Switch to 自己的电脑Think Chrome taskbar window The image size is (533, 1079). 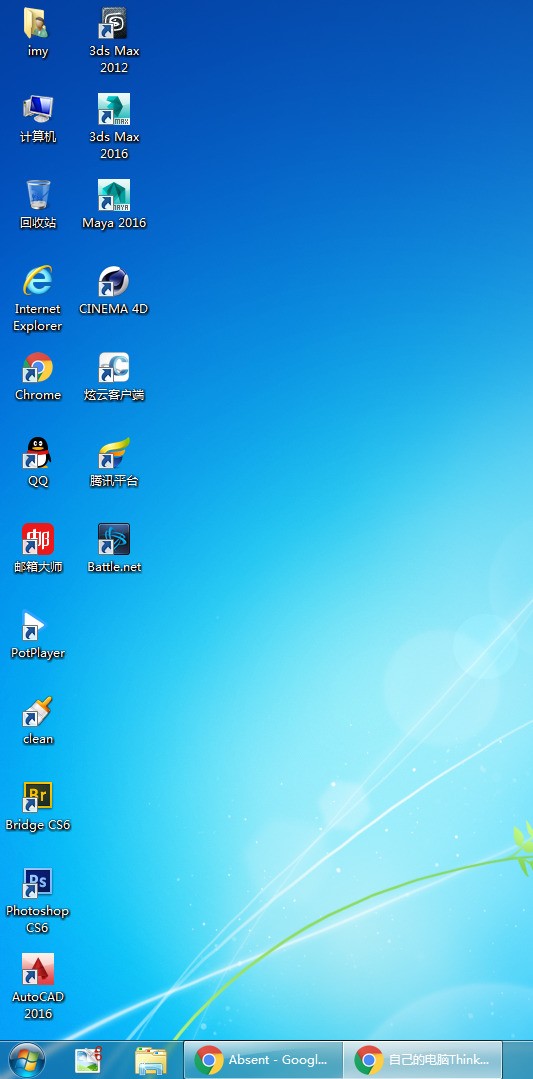423,1060
